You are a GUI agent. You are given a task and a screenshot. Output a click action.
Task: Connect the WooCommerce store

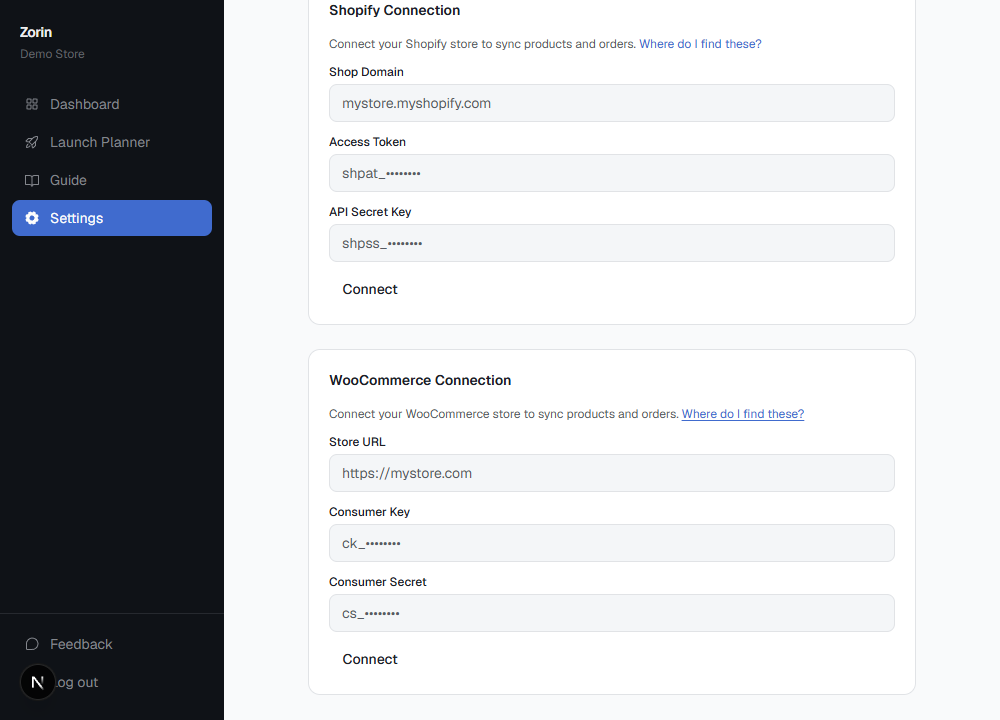pos(370,659)
